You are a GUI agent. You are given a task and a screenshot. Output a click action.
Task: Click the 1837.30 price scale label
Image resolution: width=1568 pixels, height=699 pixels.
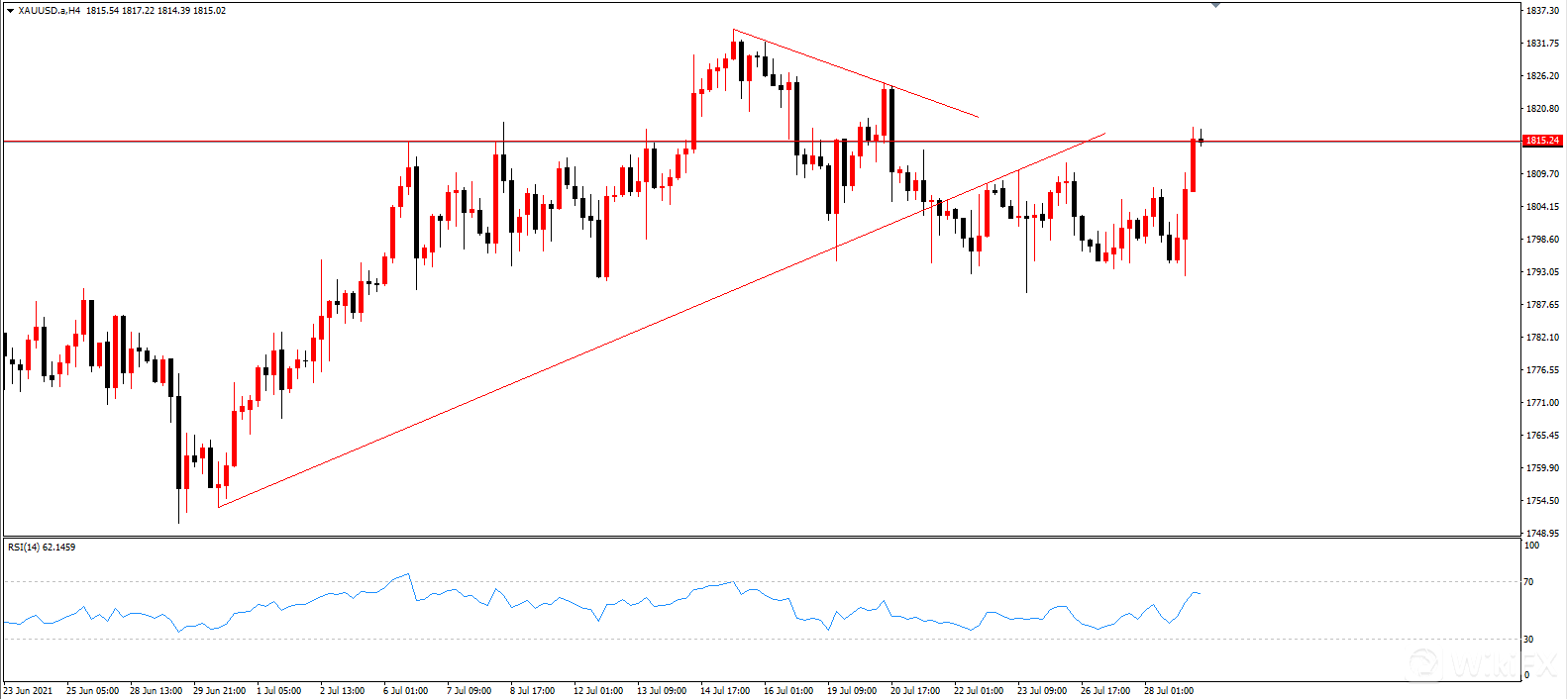pos(1542,11)
